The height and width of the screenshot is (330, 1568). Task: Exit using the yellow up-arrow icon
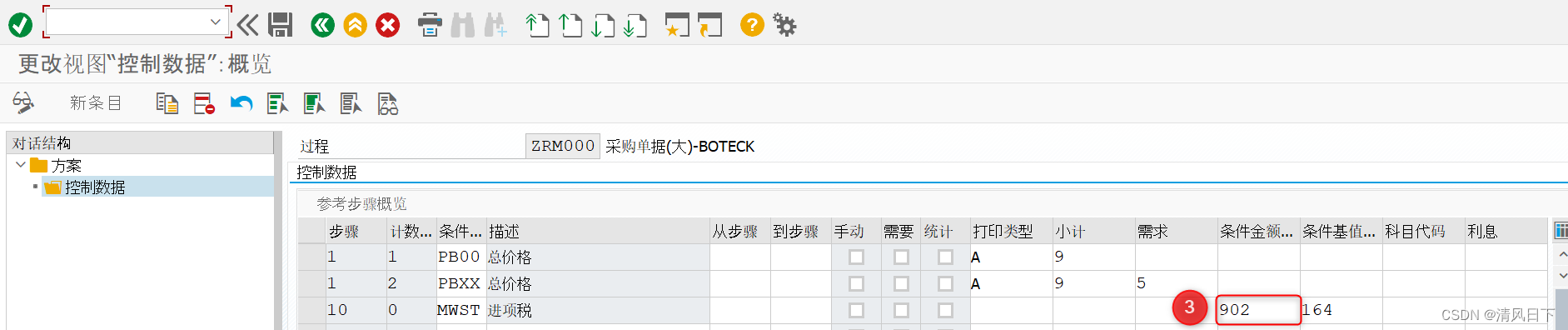coord(356,25)
